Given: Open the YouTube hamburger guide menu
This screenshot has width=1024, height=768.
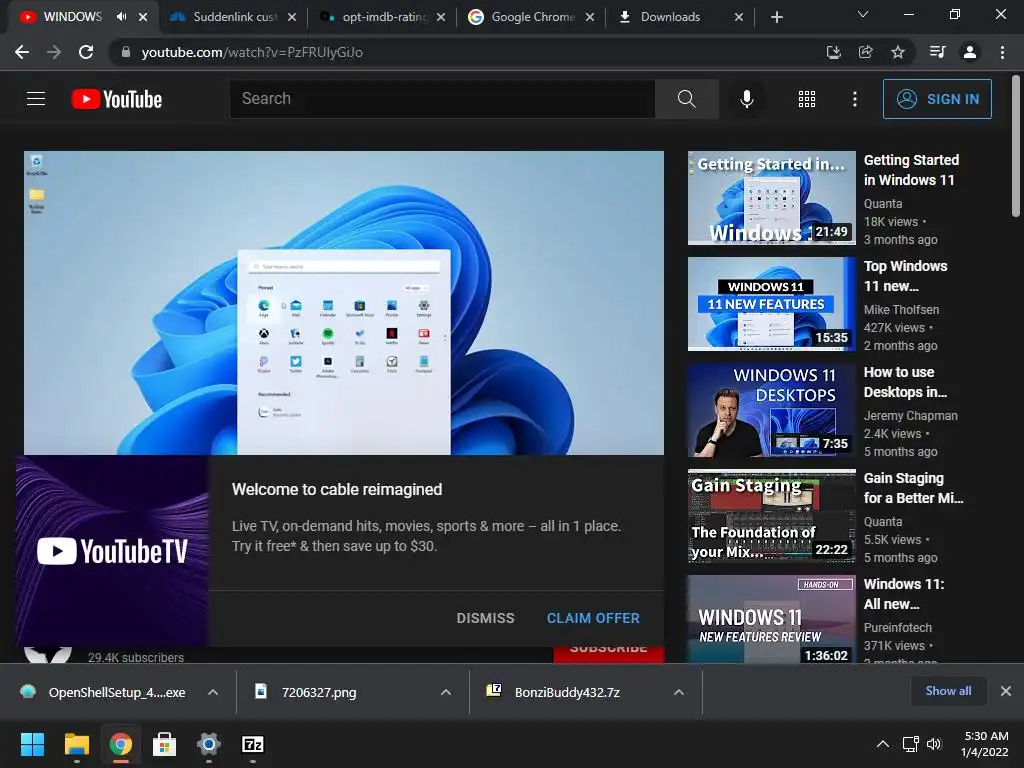Looking at the screenshot, I should (36, 99).
